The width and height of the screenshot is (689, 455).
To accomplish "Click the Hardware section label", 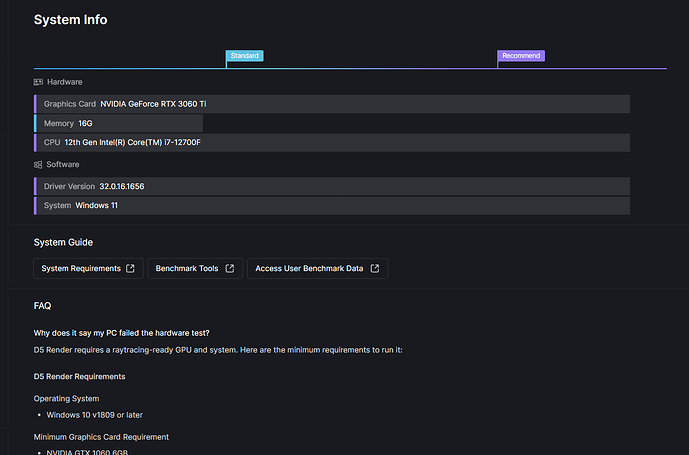I will point(65,82).
